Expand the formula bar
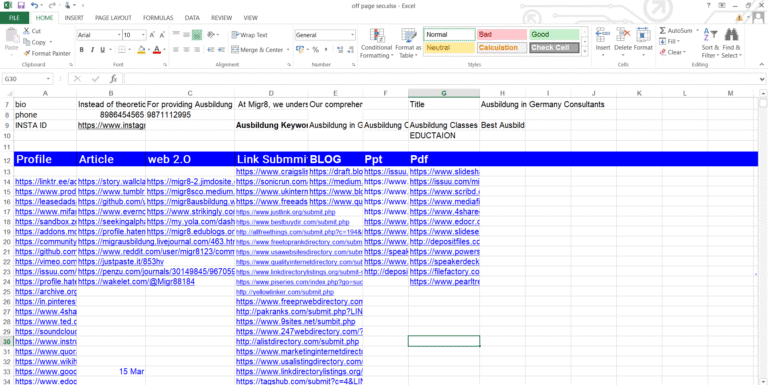 [x=762, y=79]
